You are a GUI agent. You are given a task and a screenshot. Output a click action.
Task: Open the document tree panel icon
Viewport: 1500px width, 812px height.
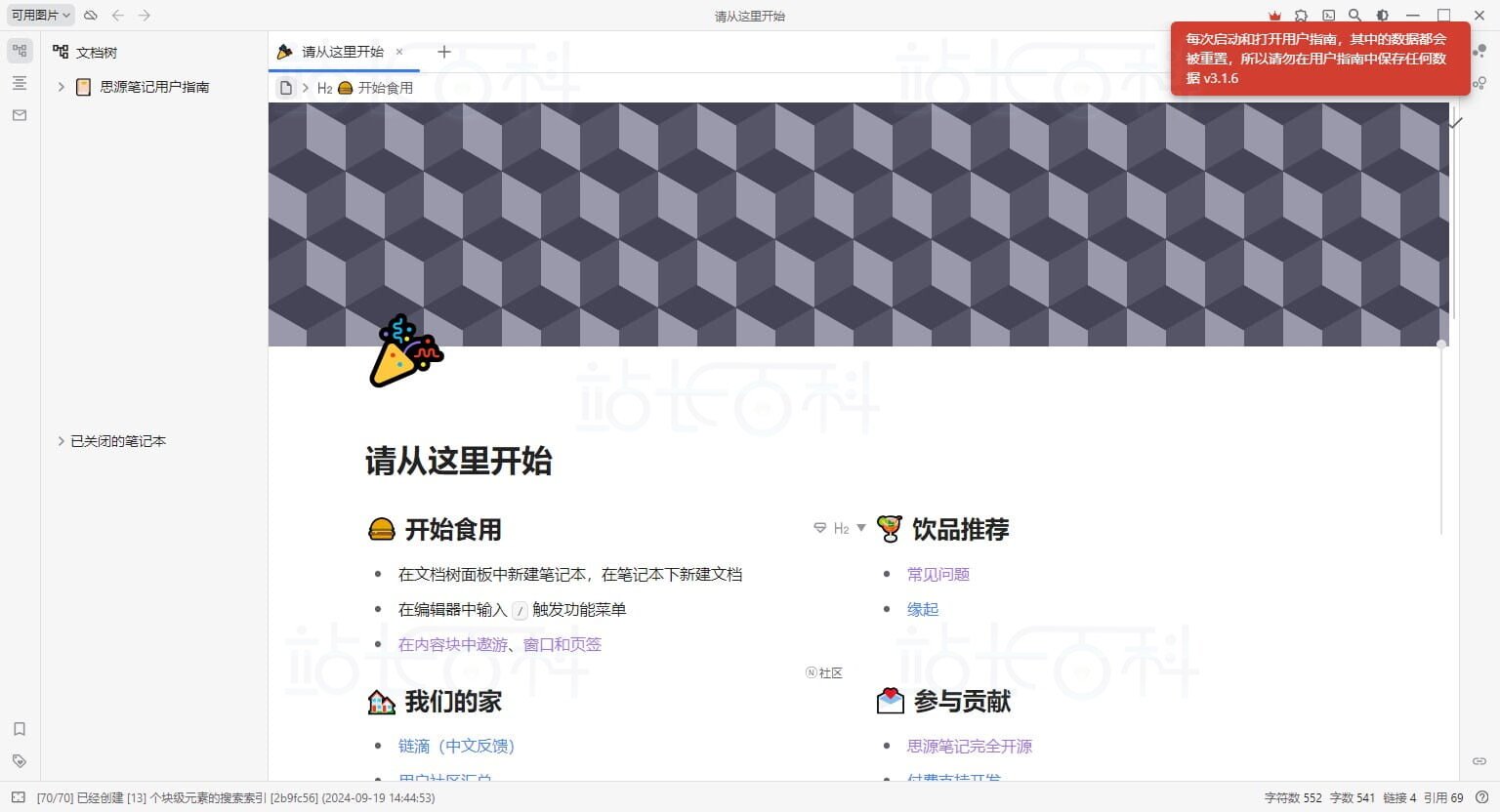click(19, 50)
